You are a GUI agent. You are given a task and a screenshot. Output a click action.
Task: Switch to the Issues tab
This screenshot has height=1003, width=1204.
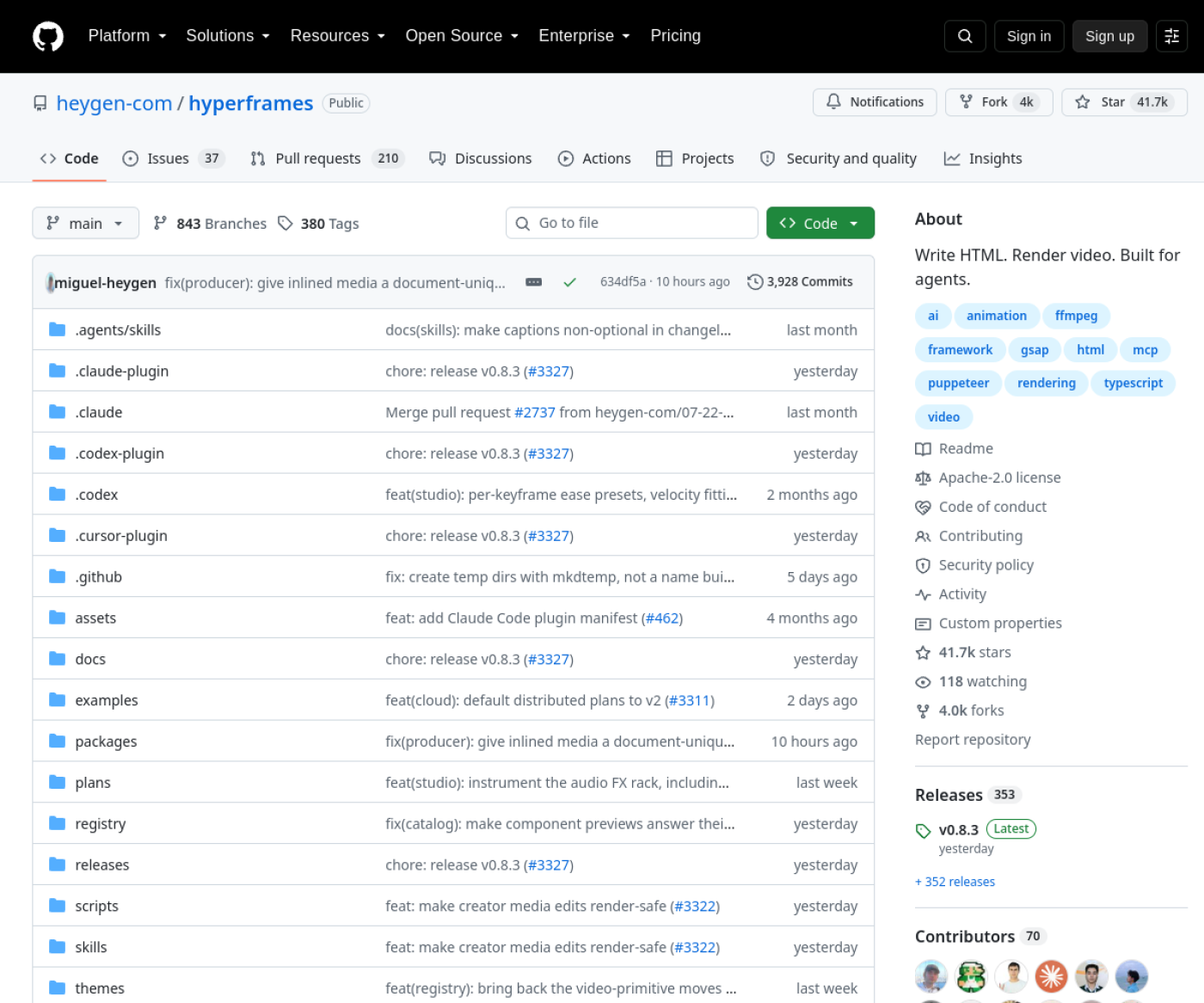click(173, 158)
